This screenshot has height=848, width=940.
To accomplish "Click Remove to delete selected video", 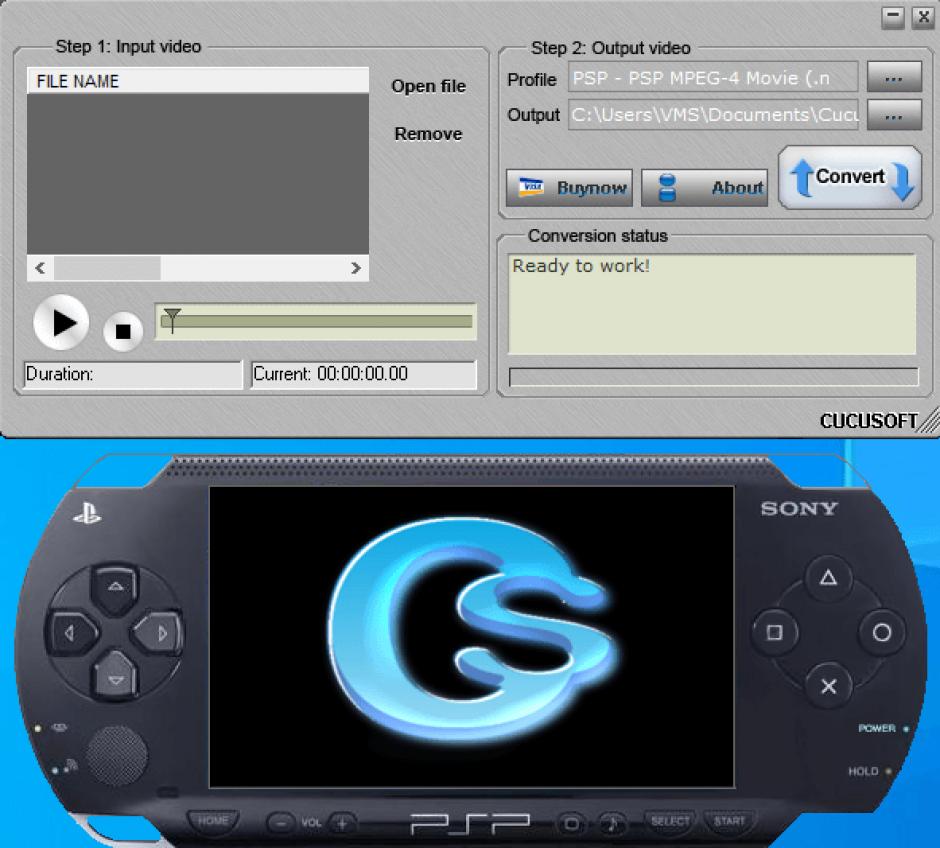I will point(428,134).
